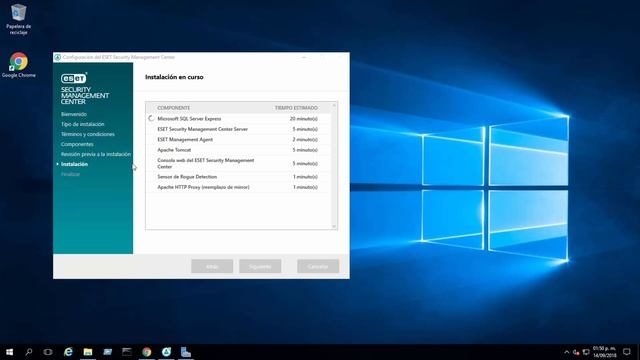
Task: Select the Componentes step
Action: click(77, 144)
